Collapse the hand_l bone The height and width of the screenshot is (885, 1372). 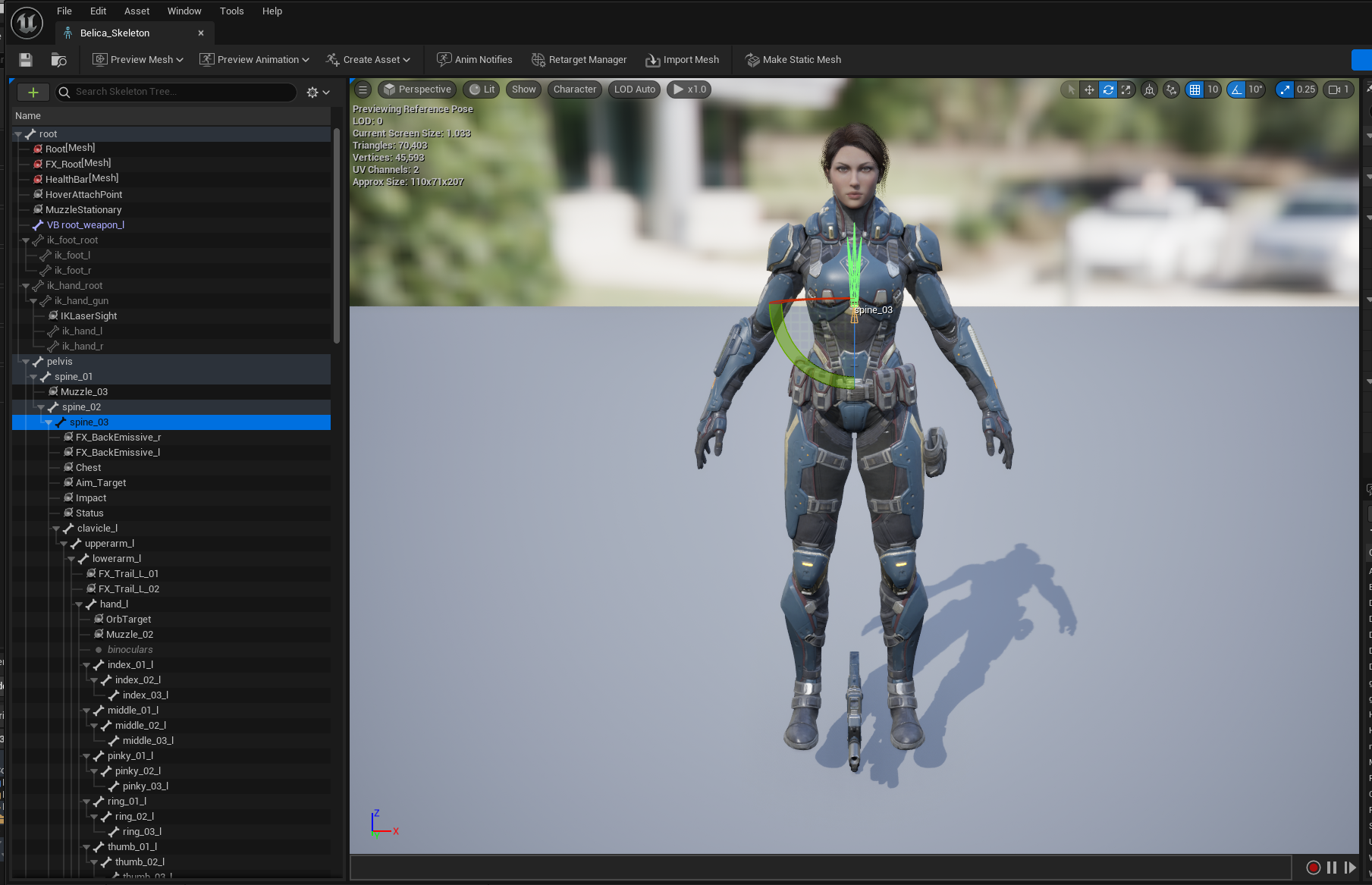click(x=79, y=604)
